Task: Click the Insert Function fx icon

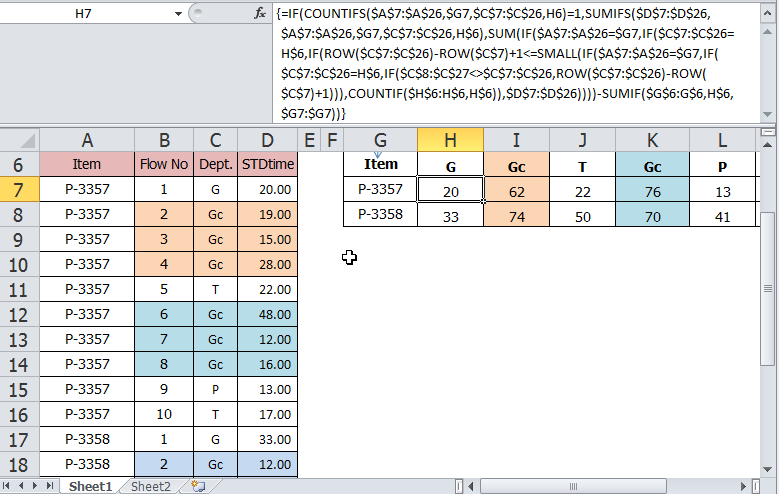Action: tap(260, 15)
